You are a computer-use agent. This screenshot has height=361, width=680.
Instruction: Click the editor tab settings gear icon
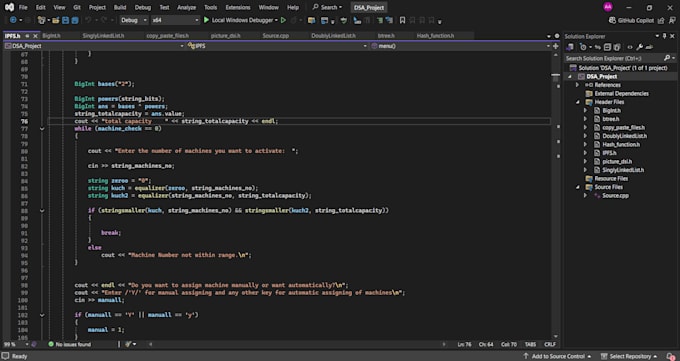[x=557, y=36]
